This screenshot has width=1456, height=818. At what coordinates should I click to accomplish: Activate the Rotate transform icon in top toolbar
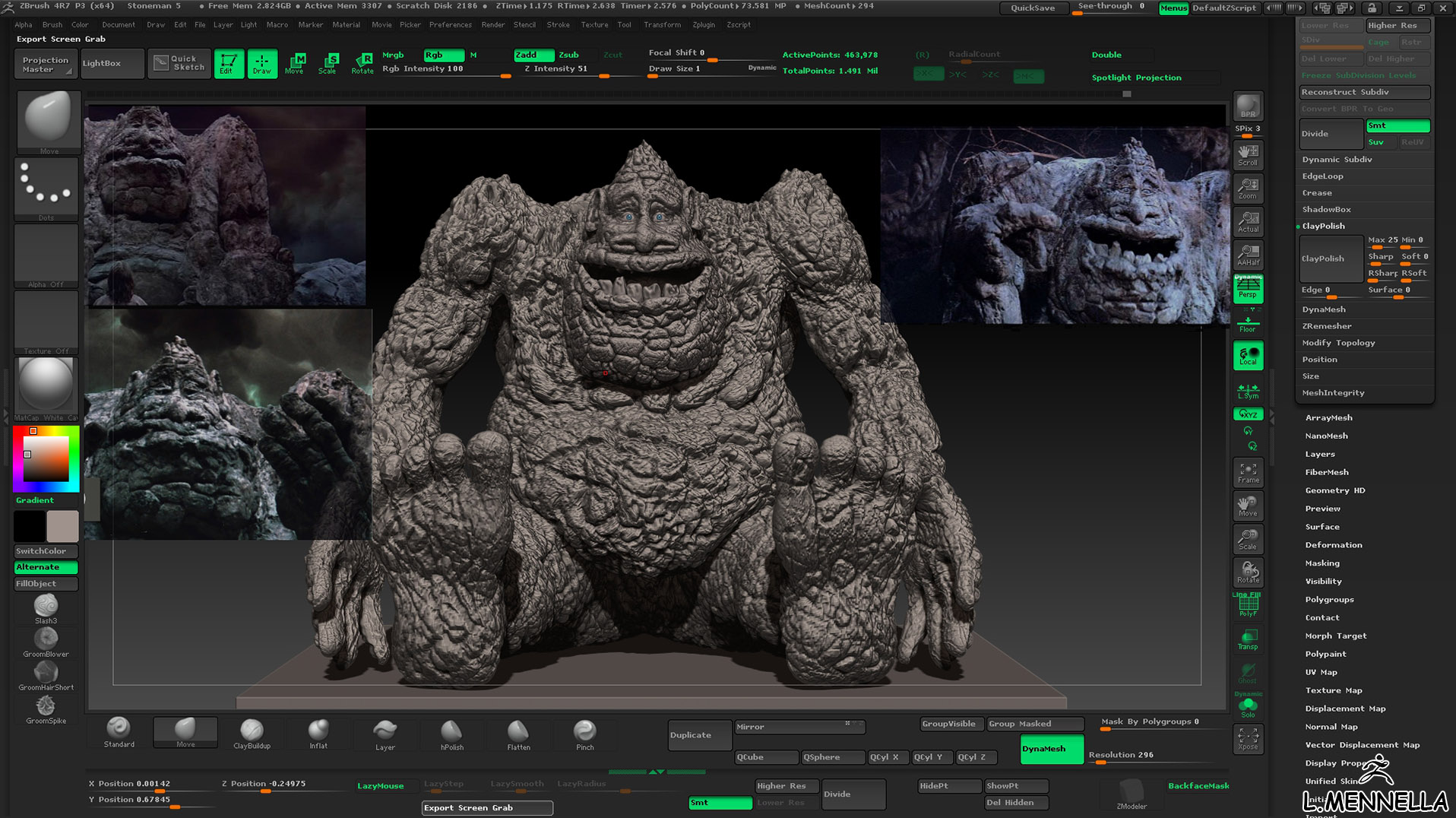click(362, 63)
